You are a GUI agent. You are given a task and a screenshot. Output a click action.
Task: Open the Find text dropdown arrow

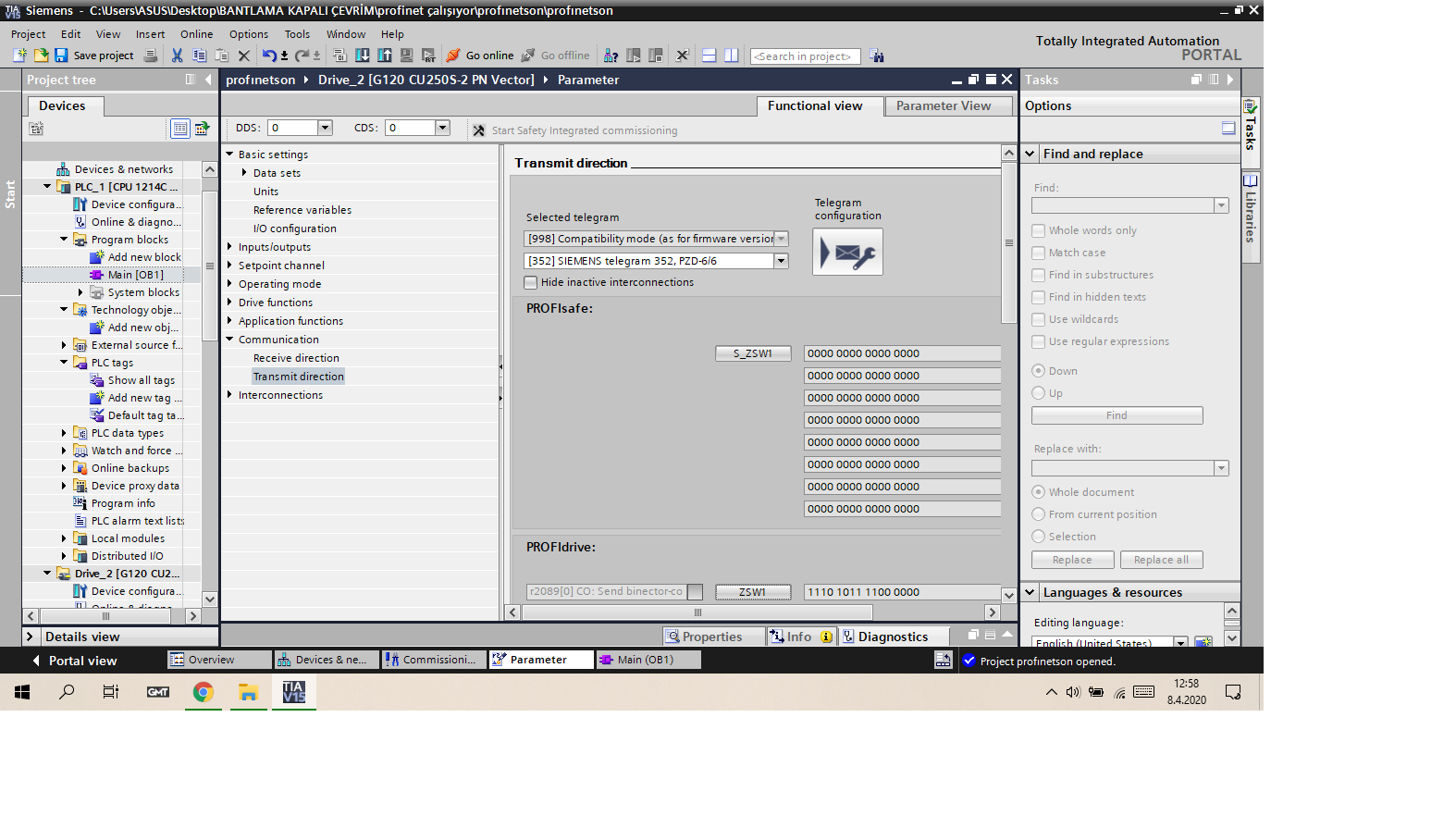(1221, 205)
